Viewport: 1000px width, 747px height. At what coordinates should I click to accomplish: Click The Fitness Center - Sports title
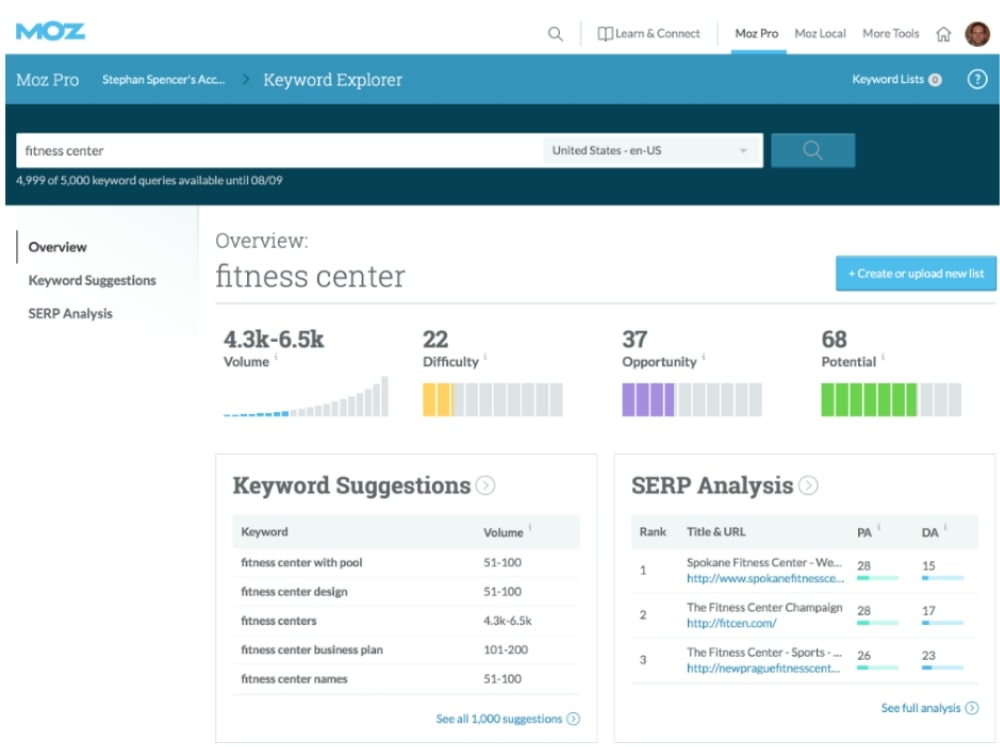tap(764, 653)
